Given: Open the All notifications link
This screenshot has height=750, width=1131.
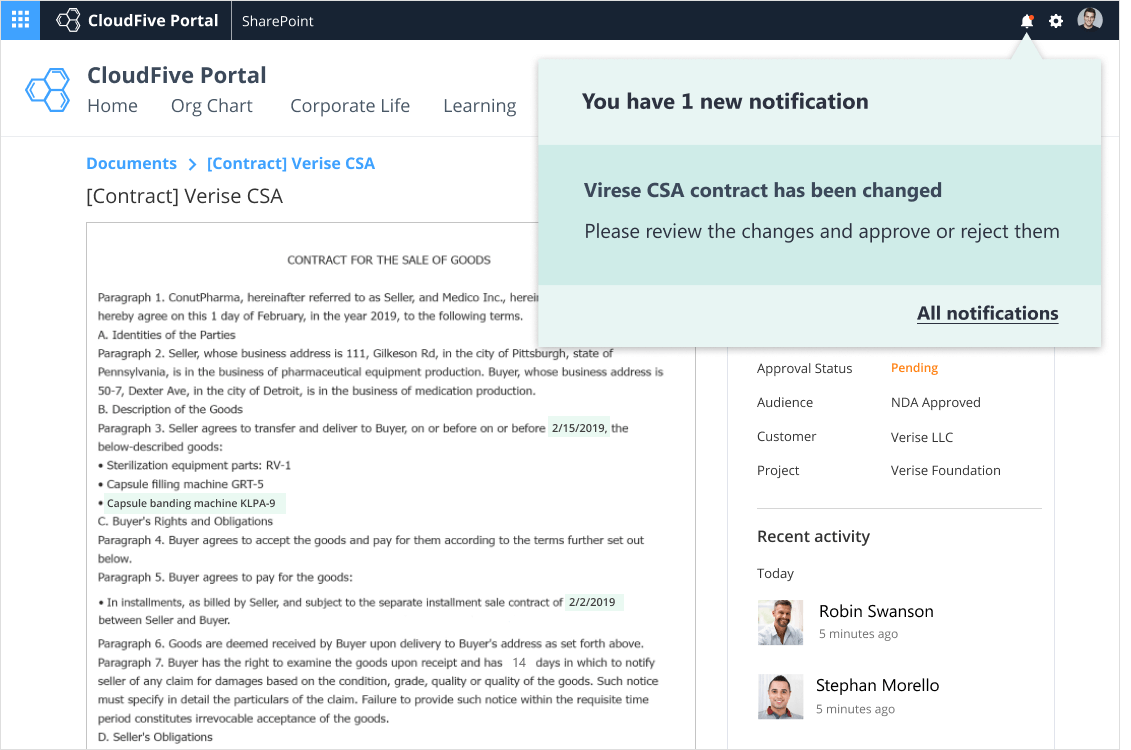Looking at the screenshot, I should click(x=987, y=313).
